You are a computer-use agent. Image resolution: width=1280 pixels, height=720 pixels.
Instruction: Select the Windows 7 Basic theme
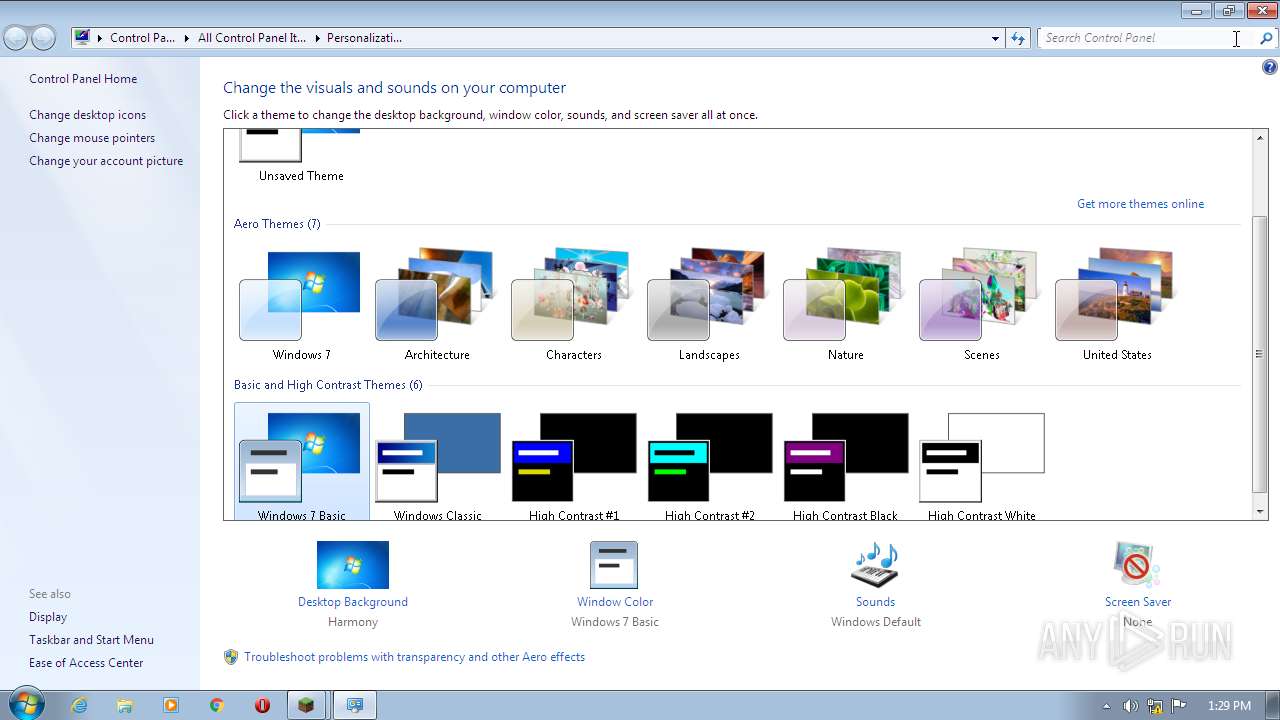coord(301,462)
